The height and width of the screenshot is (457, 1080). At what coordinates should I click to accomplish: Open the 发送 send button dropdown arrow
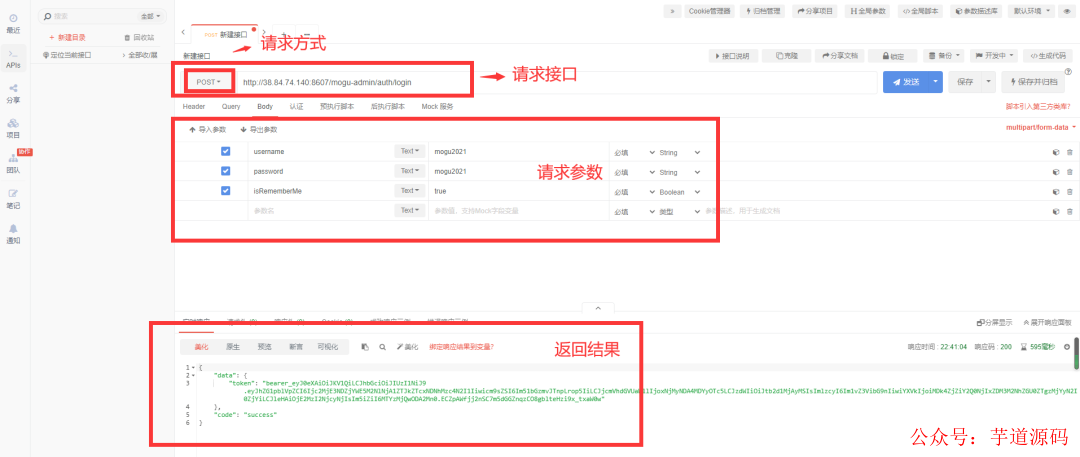click(x=935, y=82)
